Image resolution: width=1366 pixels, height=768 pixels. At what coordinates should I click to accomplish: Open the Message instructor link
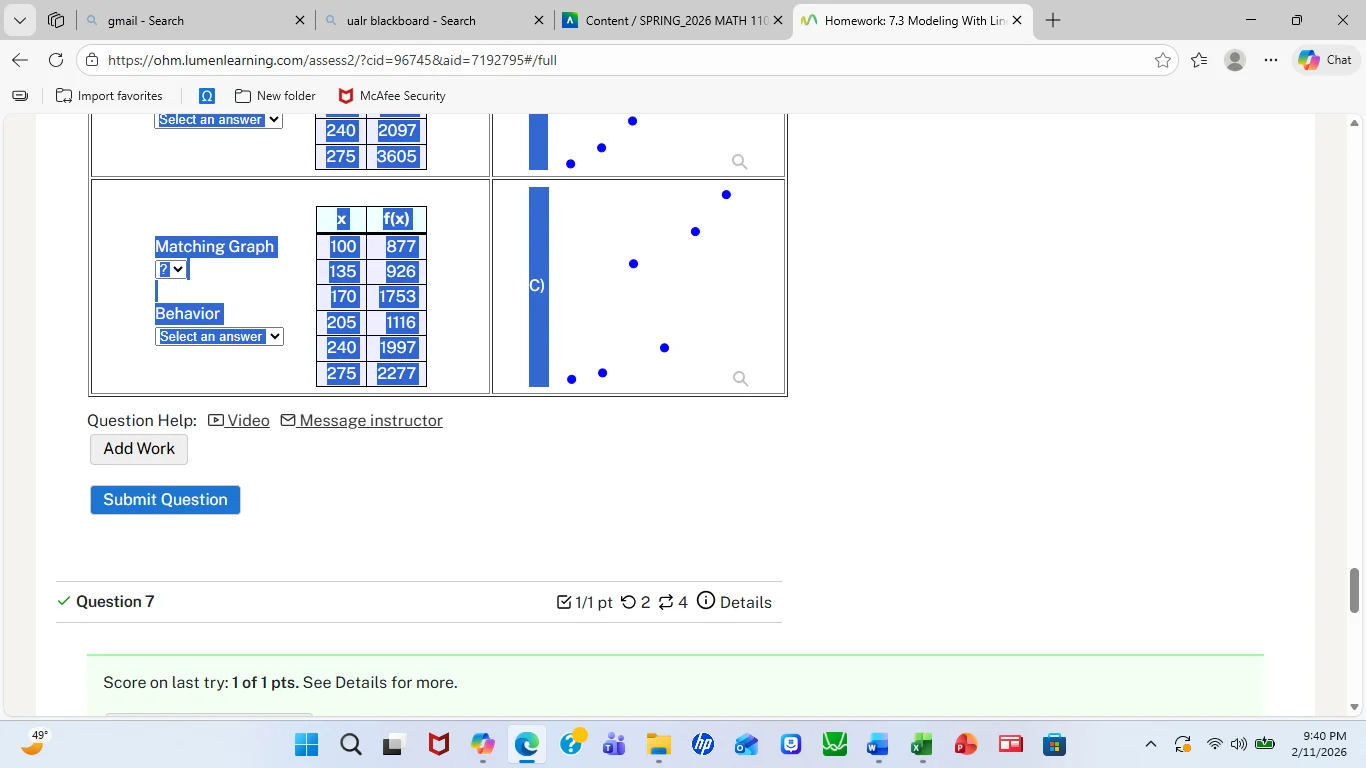coord(370,420)
